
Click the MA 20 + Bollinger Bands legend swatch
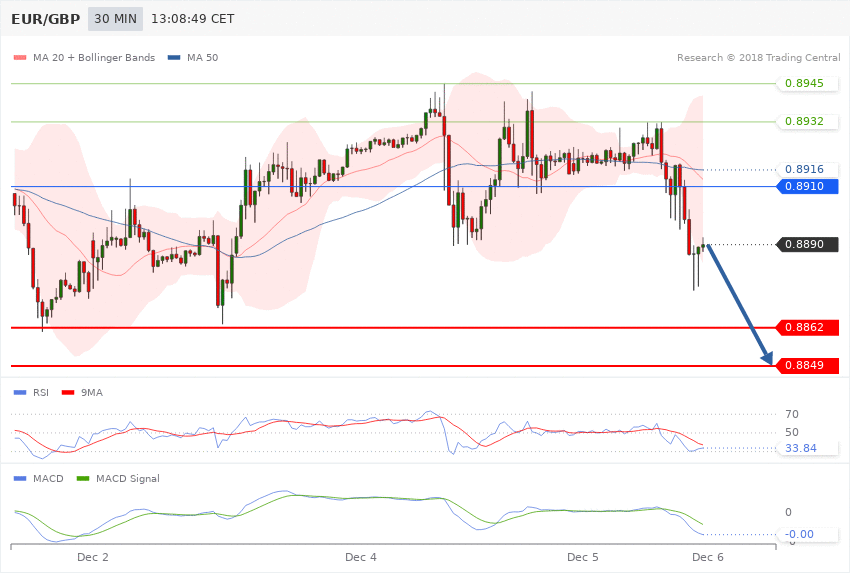click(x=20, y=57)
